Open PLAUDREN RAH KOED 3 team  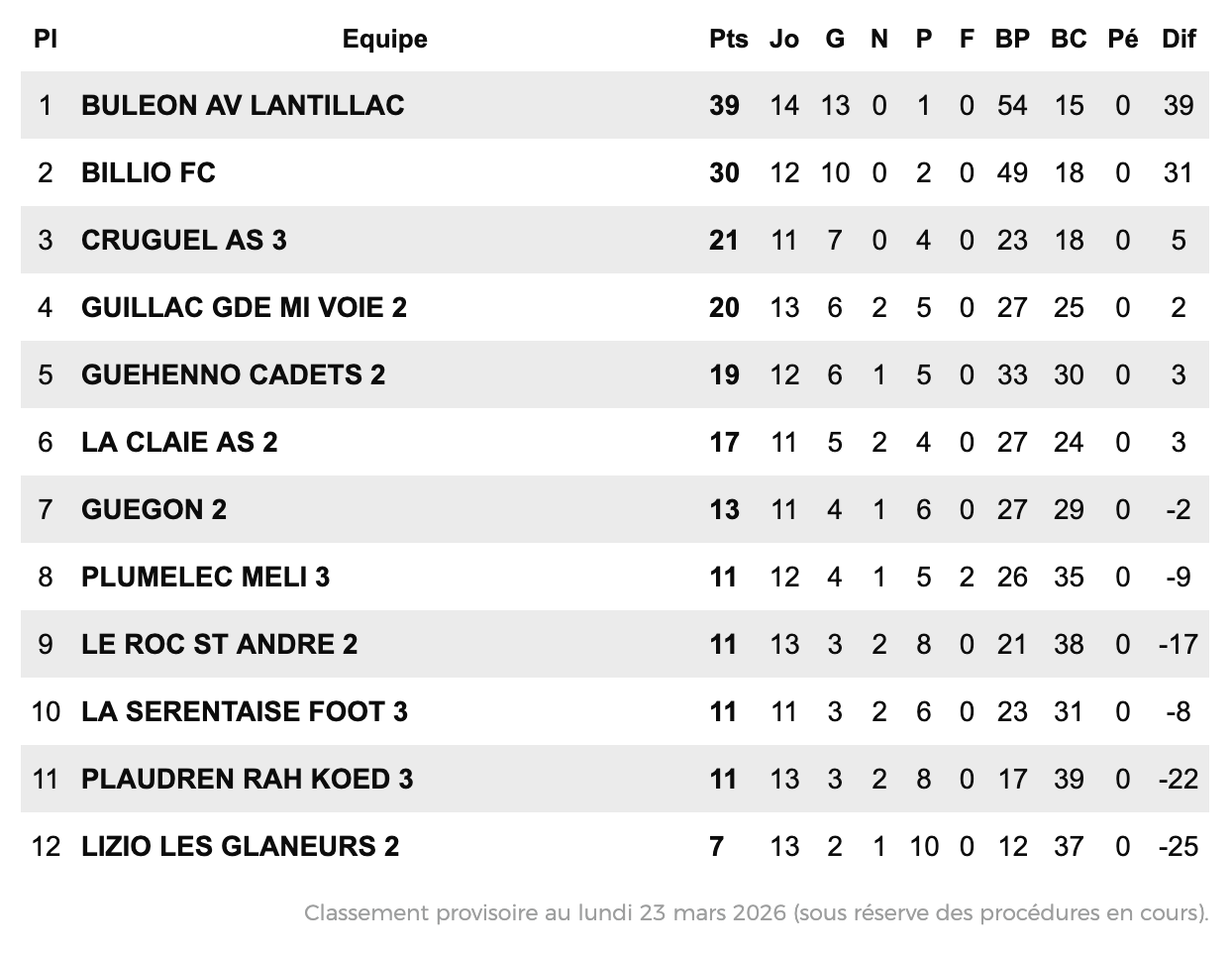(x=247, y=779)
